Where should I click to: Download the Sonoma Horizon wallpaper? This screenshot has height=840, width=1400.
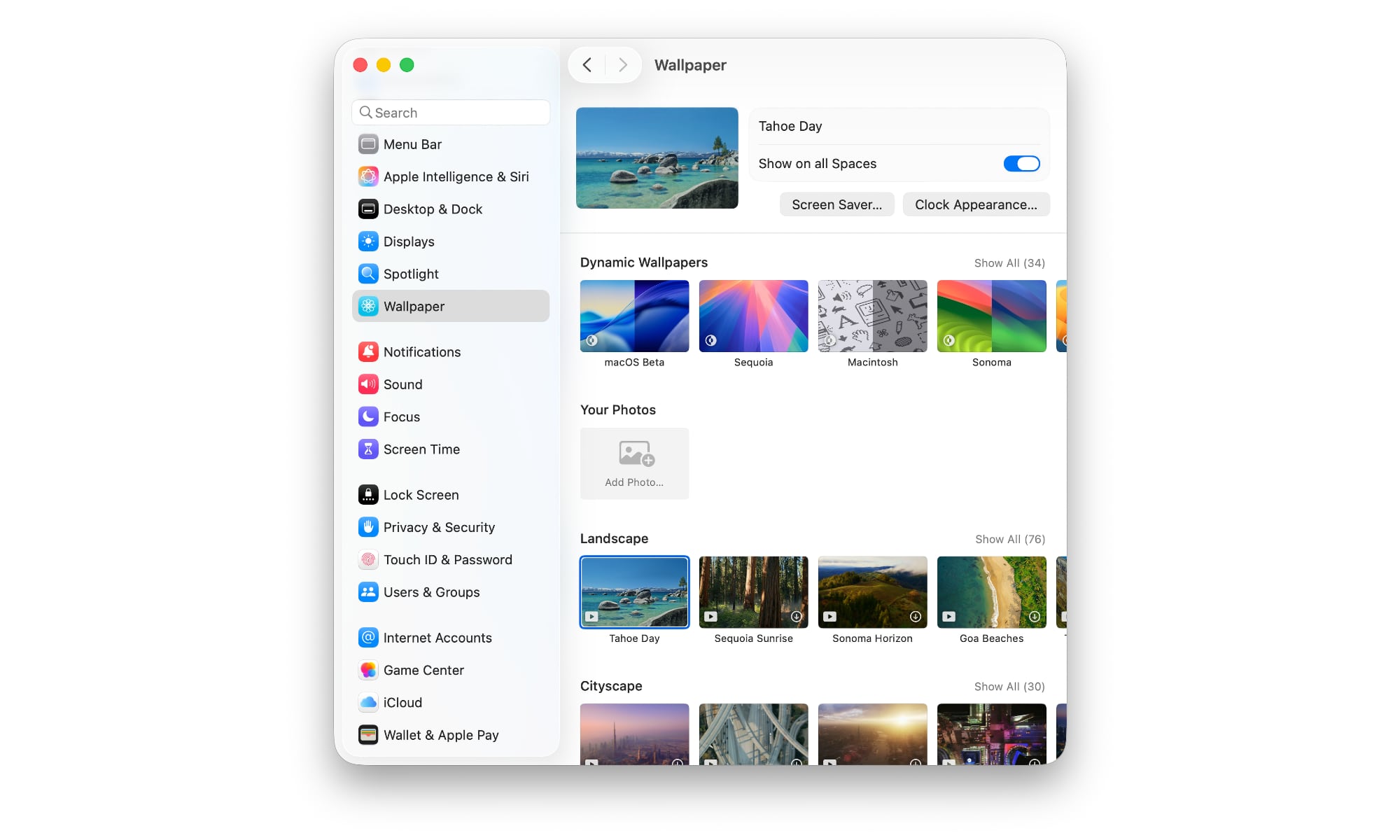click(x=916, y=617)
